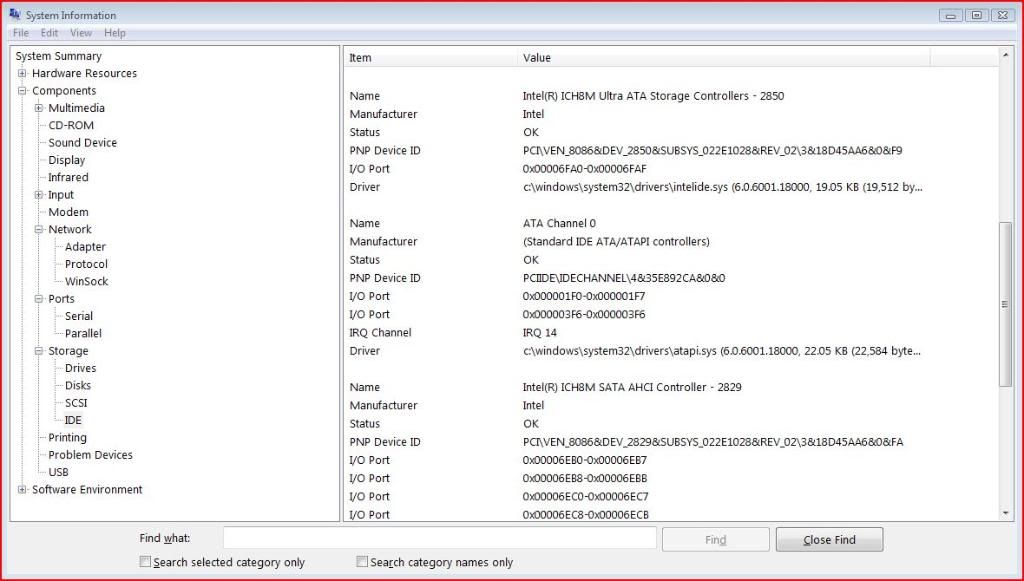This screenshot has height=581, width=1024.
Task: Select System Summary at the tree top
Action: (58, 56)
